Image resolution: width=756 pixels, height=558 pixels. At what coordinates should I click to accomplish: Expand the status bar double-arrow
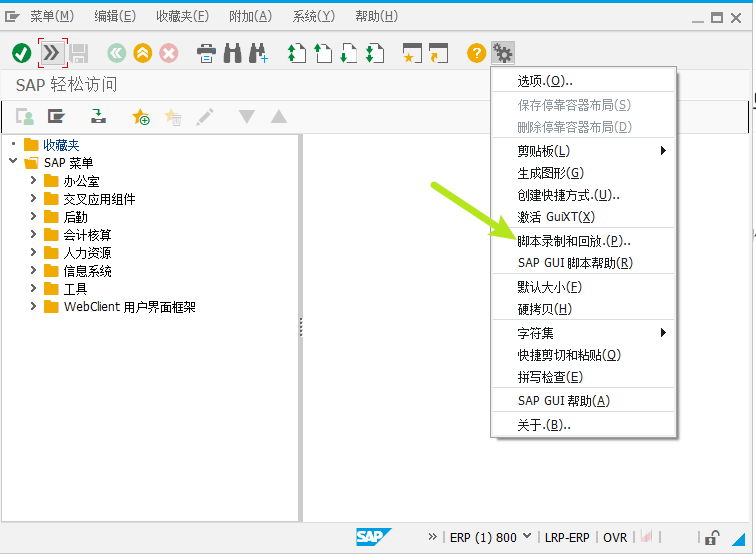click(432, 537)
